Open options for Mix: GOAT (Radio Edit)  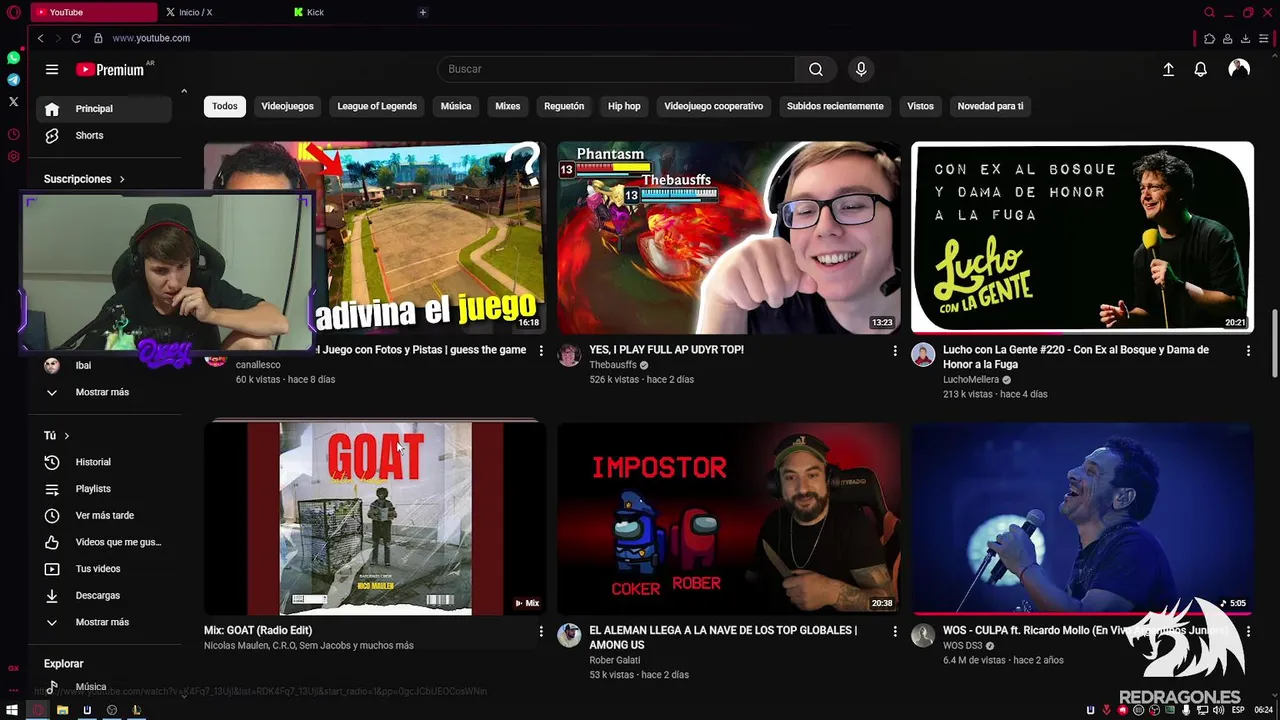pyautogui.click(x=541, y=632)
